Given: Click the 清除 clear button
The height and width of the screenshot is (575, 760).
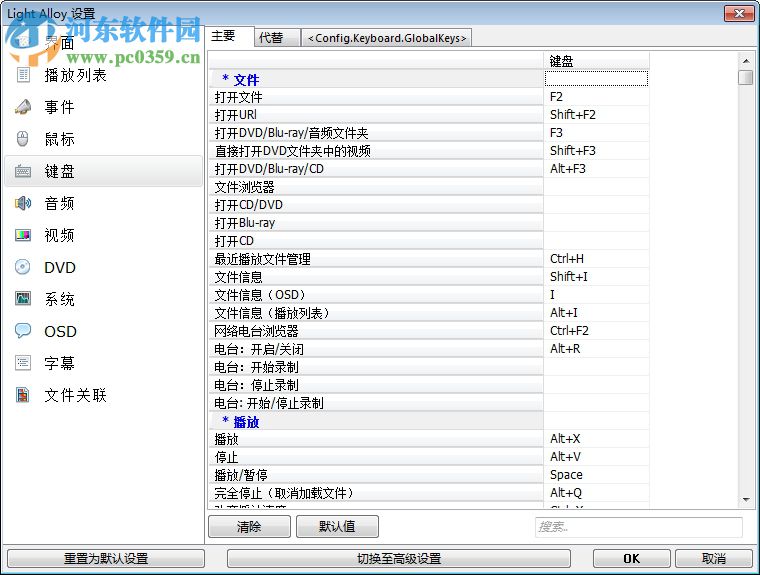Looking at the screenshot, I should (x=249, y=527).
